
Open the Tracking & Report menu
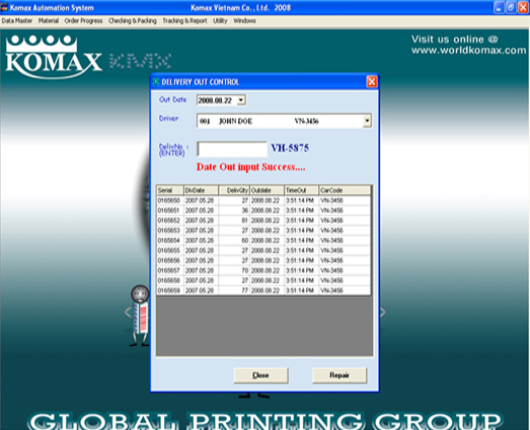(x=185, y=21)
